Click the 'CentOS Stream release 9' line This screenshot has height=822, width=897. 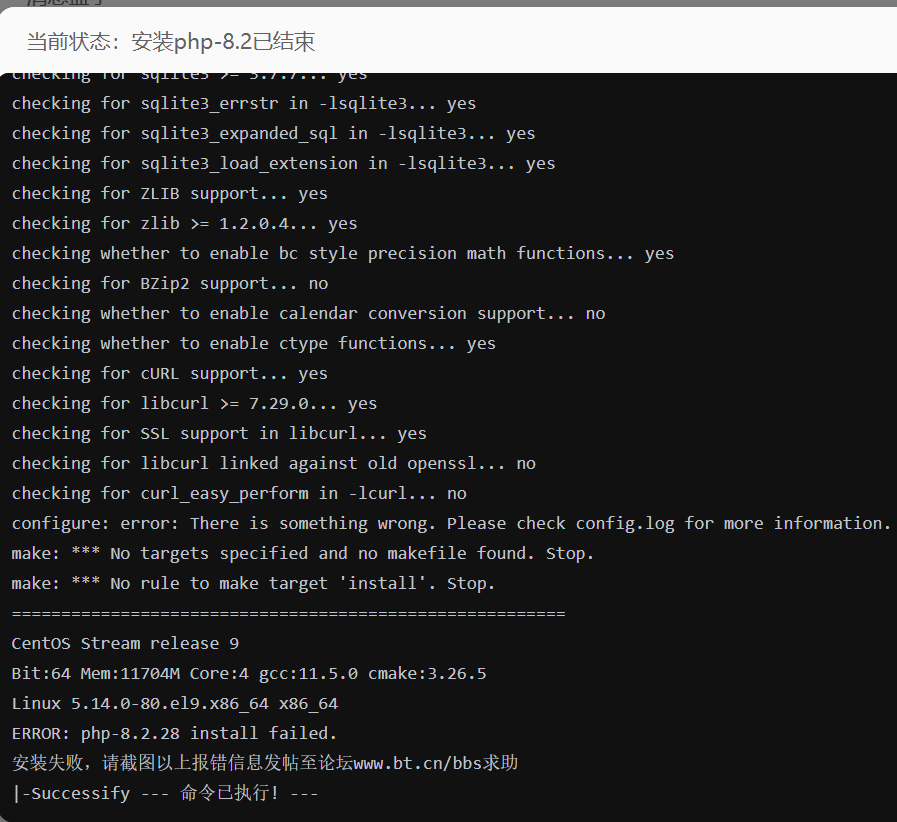pos(125,643)
